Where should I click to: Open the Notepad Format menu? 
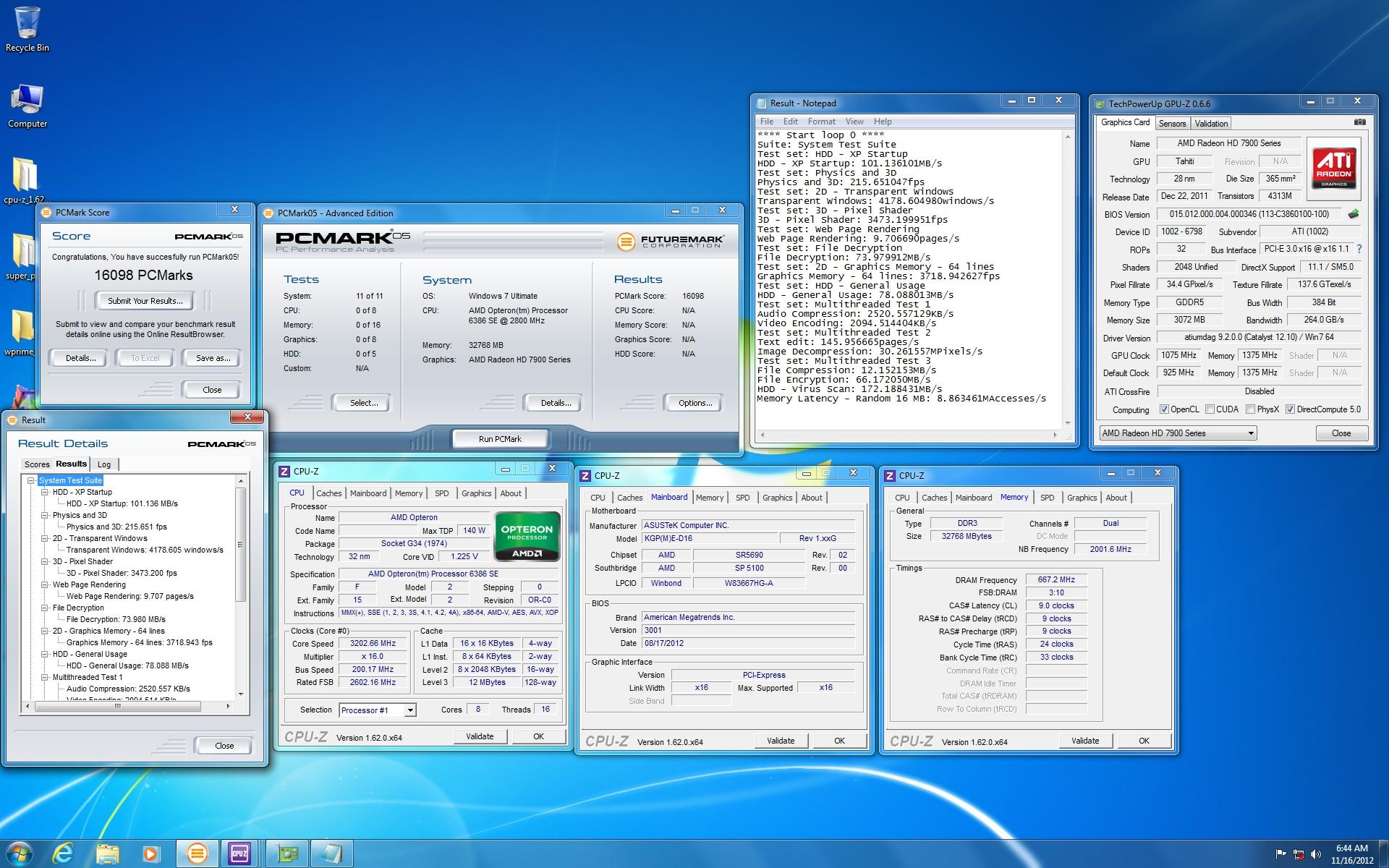(x=821, y=122)
